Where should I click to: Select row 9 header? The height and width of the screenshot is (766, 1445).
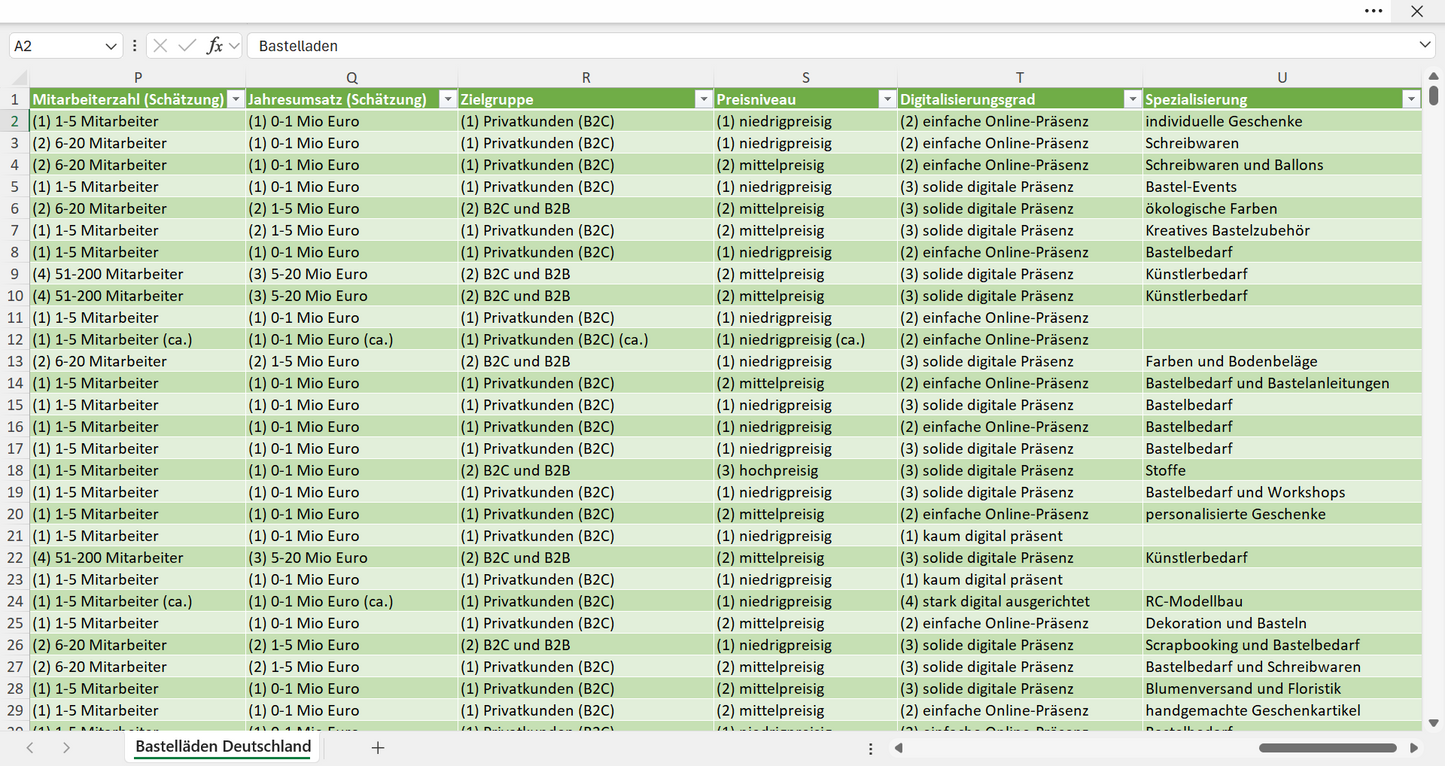[x=15, y=274]
